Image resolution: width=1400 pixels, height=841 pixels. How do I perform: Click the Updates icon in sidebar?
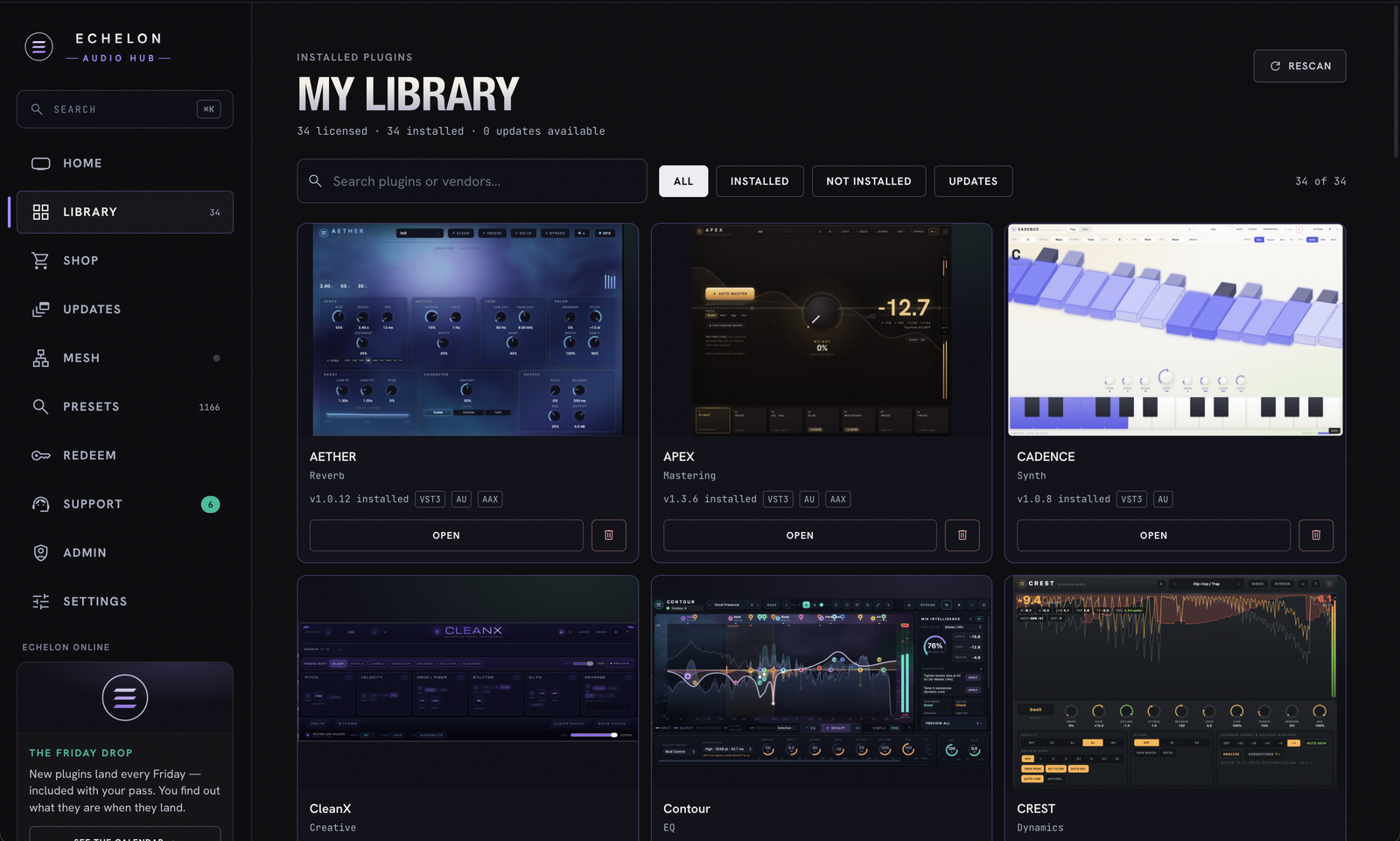(41, 310)
